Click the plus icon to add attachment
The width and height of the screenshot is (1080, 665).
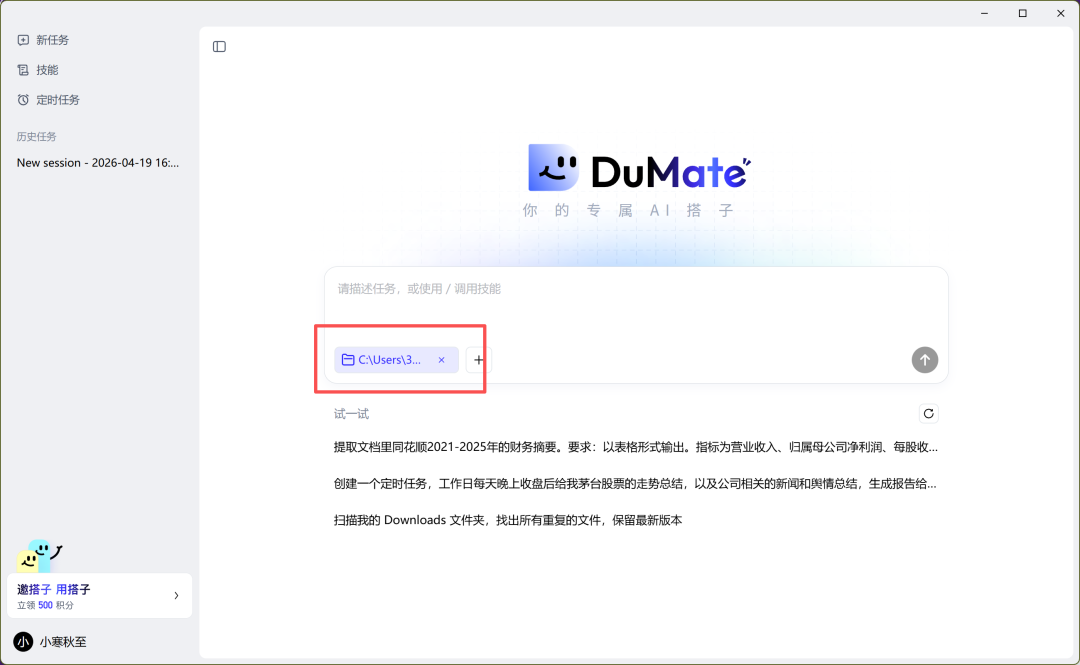point(479,360)
